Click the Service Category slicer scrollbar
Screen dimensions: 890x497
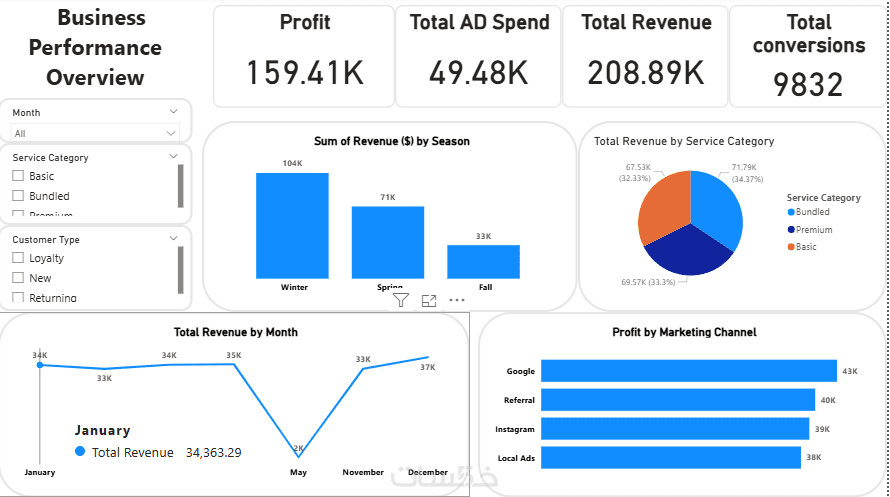pyautogui.click(x=180, y=186)
